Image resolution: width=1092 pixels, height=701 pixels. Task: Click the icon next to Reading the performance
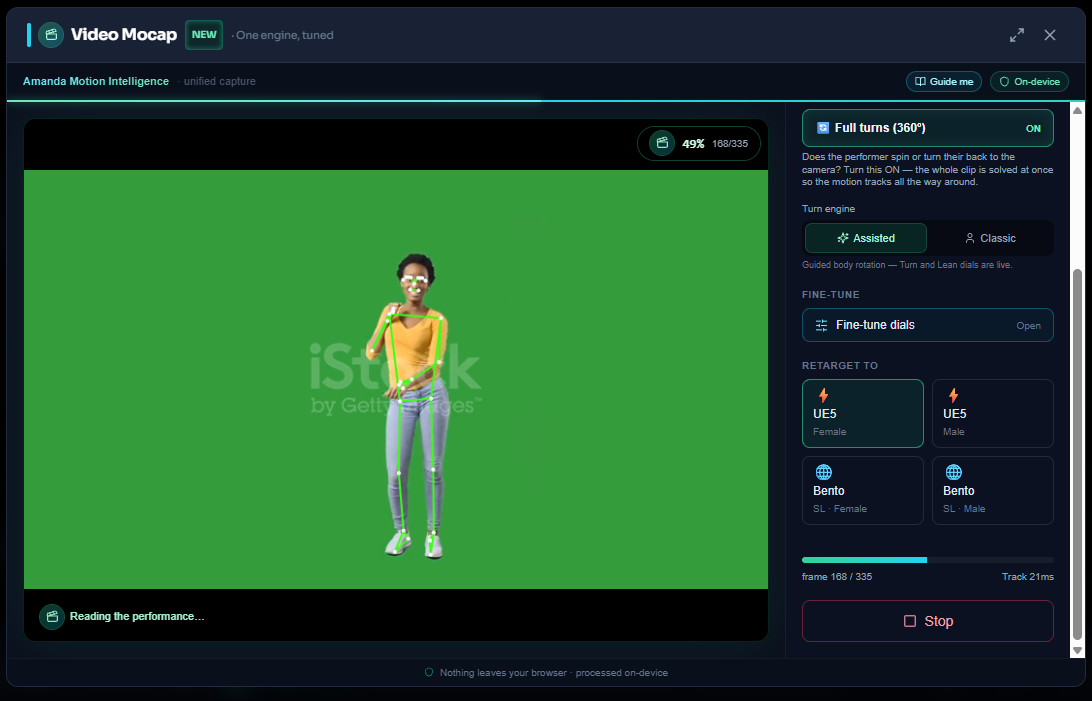52,616
